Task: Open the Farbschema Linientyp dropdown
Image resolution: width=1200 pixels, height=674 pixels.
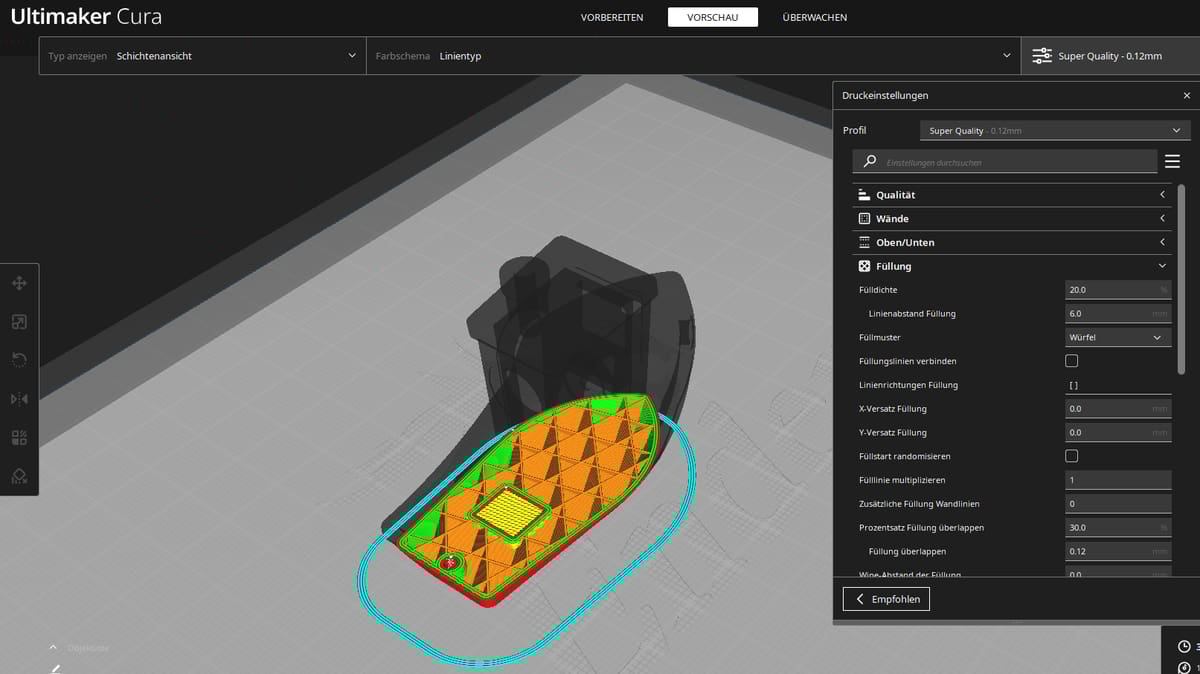Action: click(x=694, y=56)
